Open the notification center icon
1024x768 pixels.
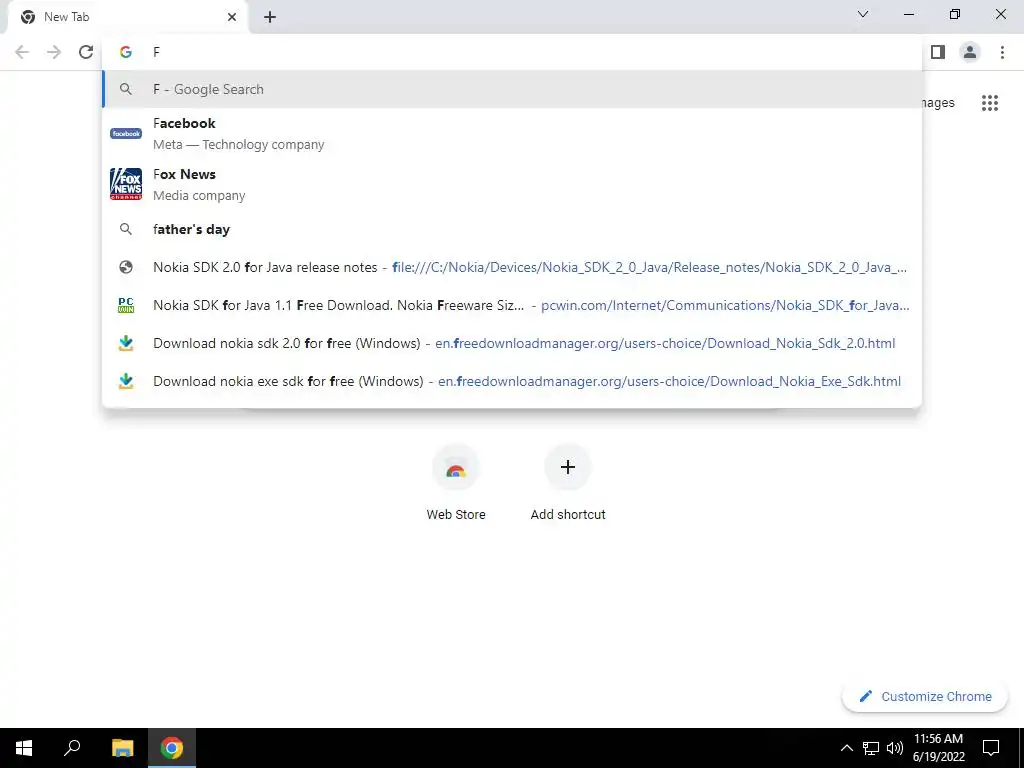click(x=991, y=748)
